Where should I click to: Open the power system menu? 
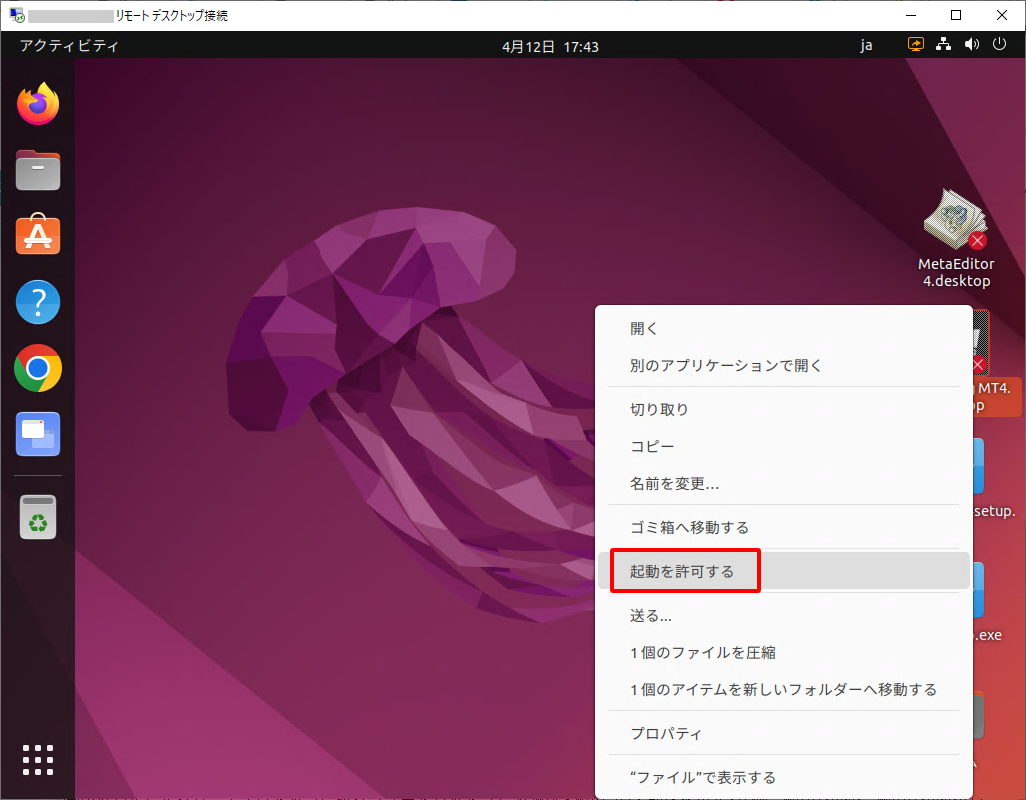click(998, 45)
